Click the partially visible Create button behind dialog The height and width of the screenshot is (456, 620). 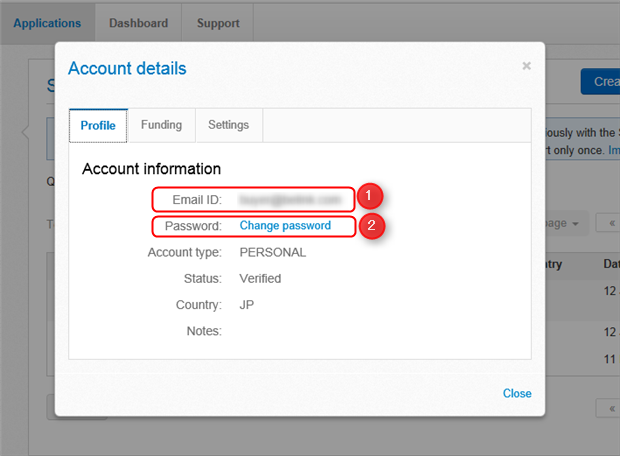point(600,81)
